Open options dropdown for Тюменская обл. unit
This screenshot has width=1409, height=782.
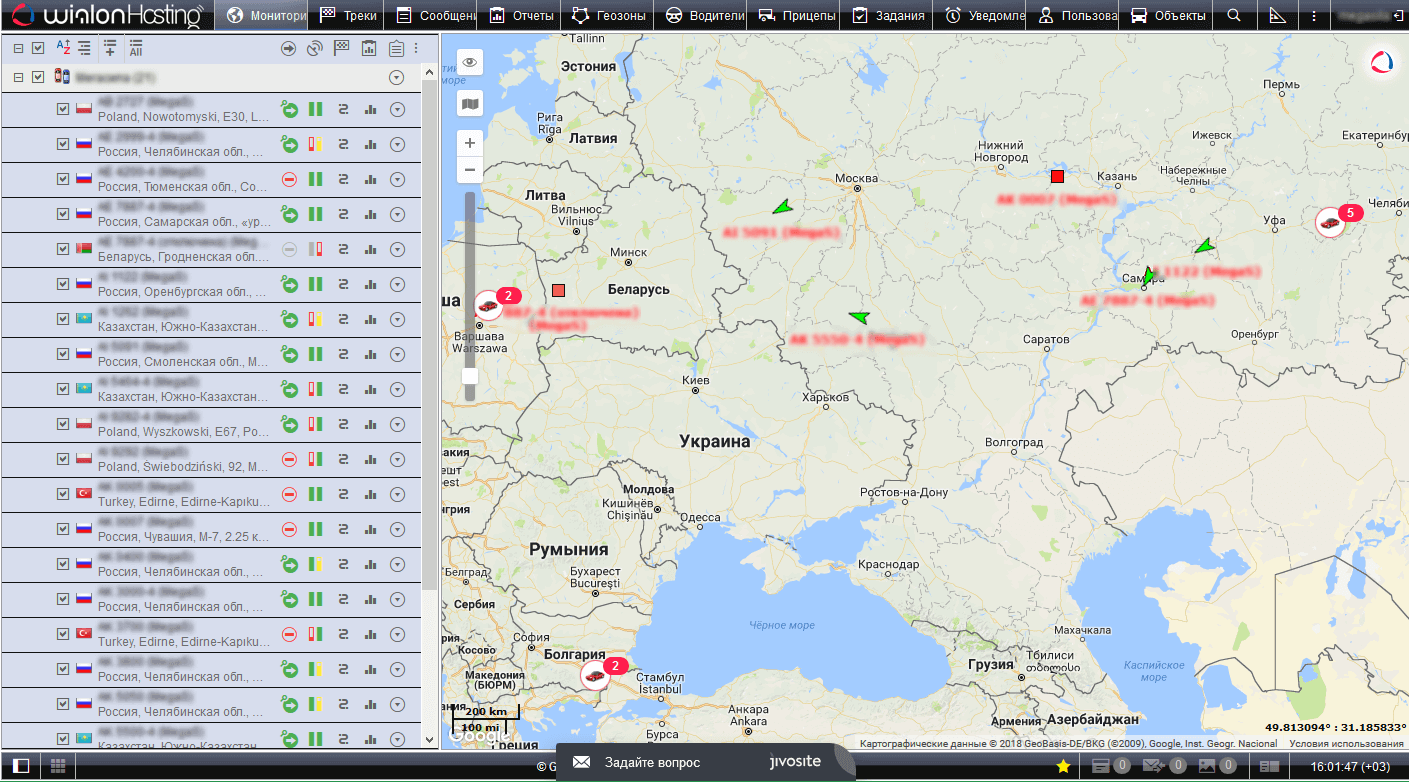point(397,180)
